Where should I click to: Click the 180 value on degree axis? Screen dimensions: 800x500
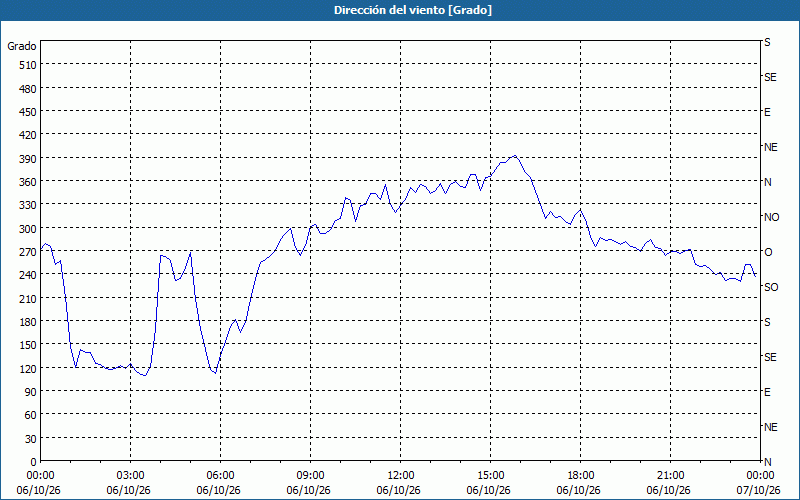30,322
